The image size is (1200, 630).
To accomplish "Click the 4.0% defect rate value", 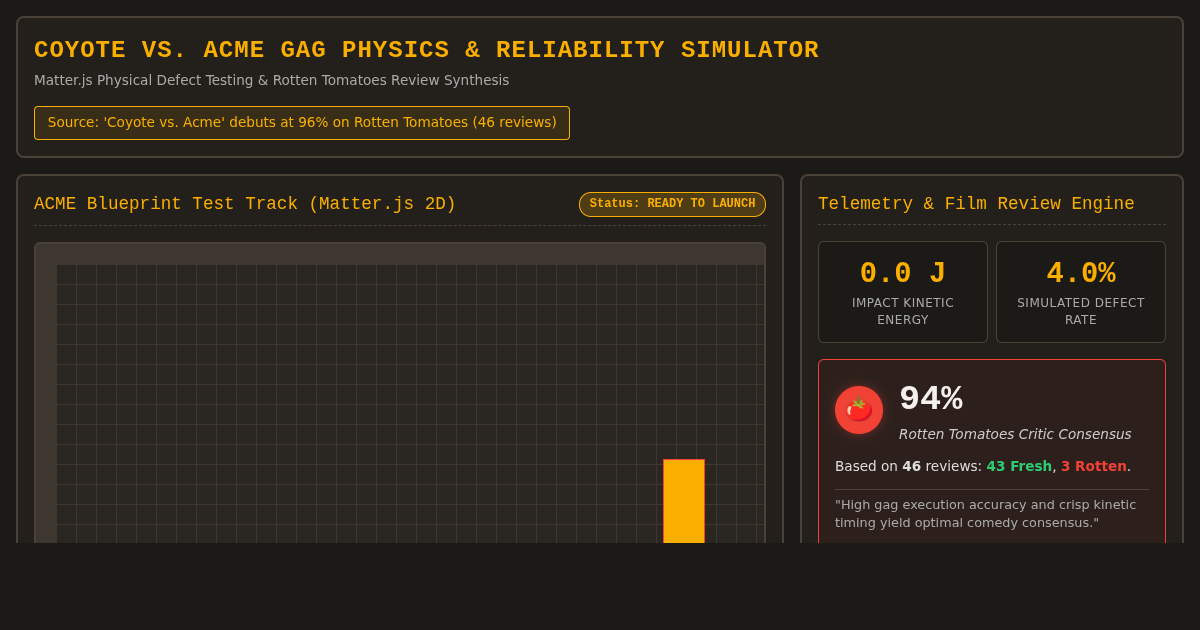I will [1081, 273].
